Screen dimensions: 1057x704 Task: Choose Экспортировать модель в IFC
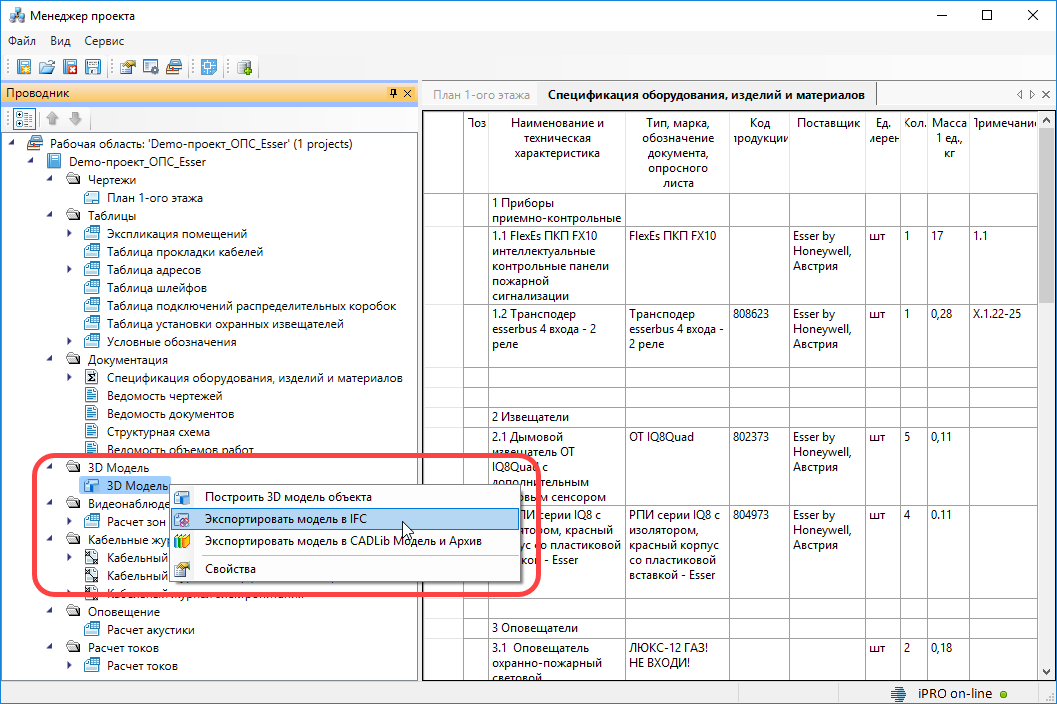pyautogui.click(x=344, y=519)
